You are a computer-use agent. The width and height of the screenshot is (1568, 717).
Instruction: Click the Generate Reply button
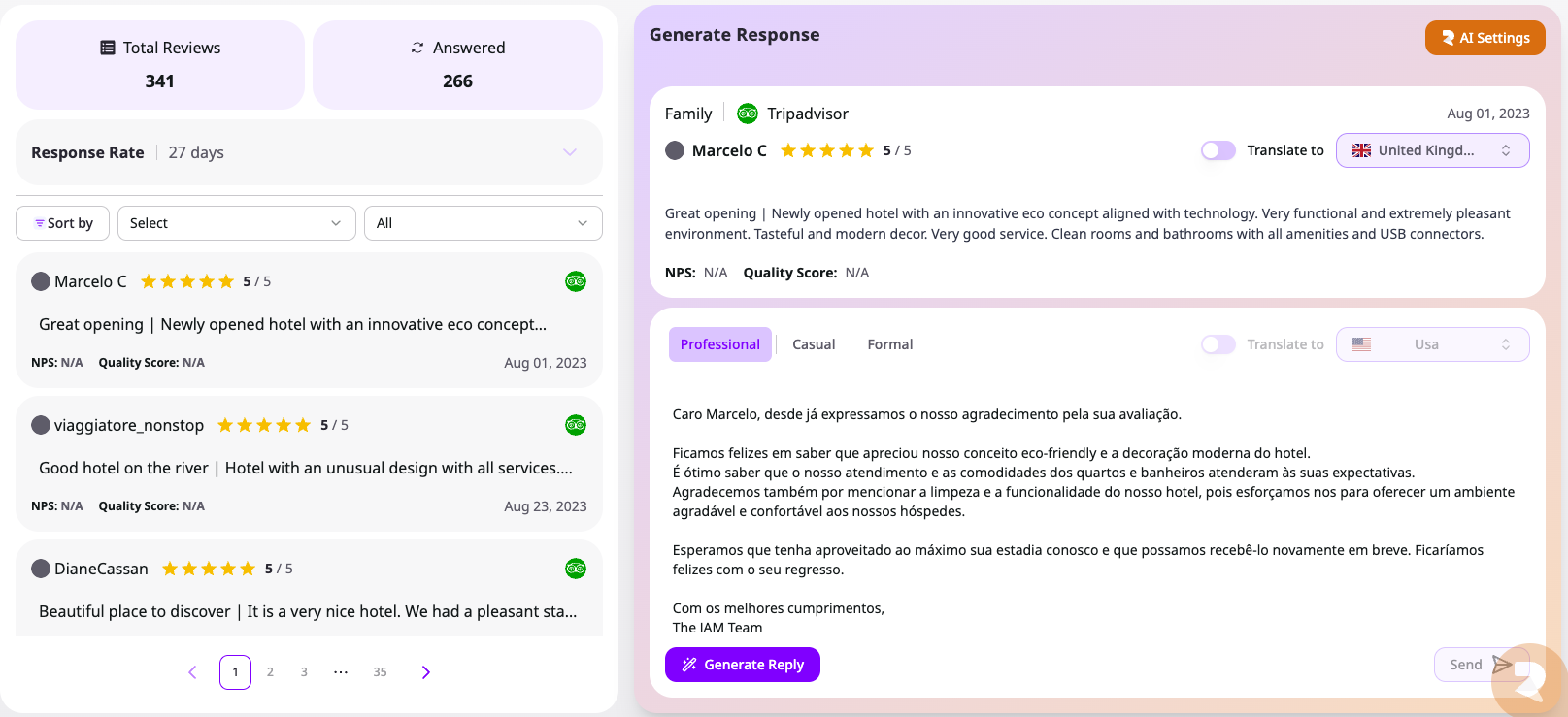tap(743, 665)
